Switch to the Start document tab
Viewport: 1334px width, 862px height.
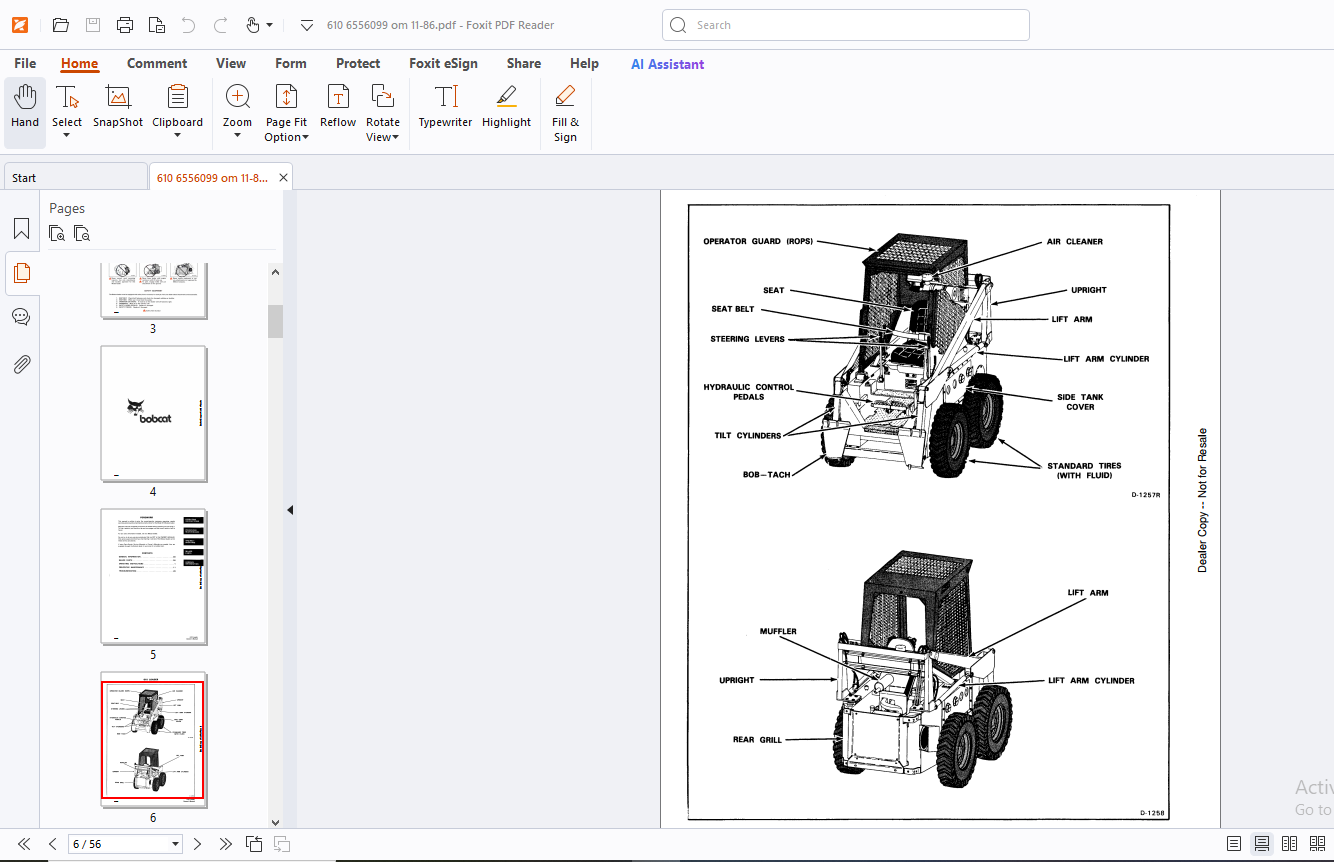pos(75,178)
